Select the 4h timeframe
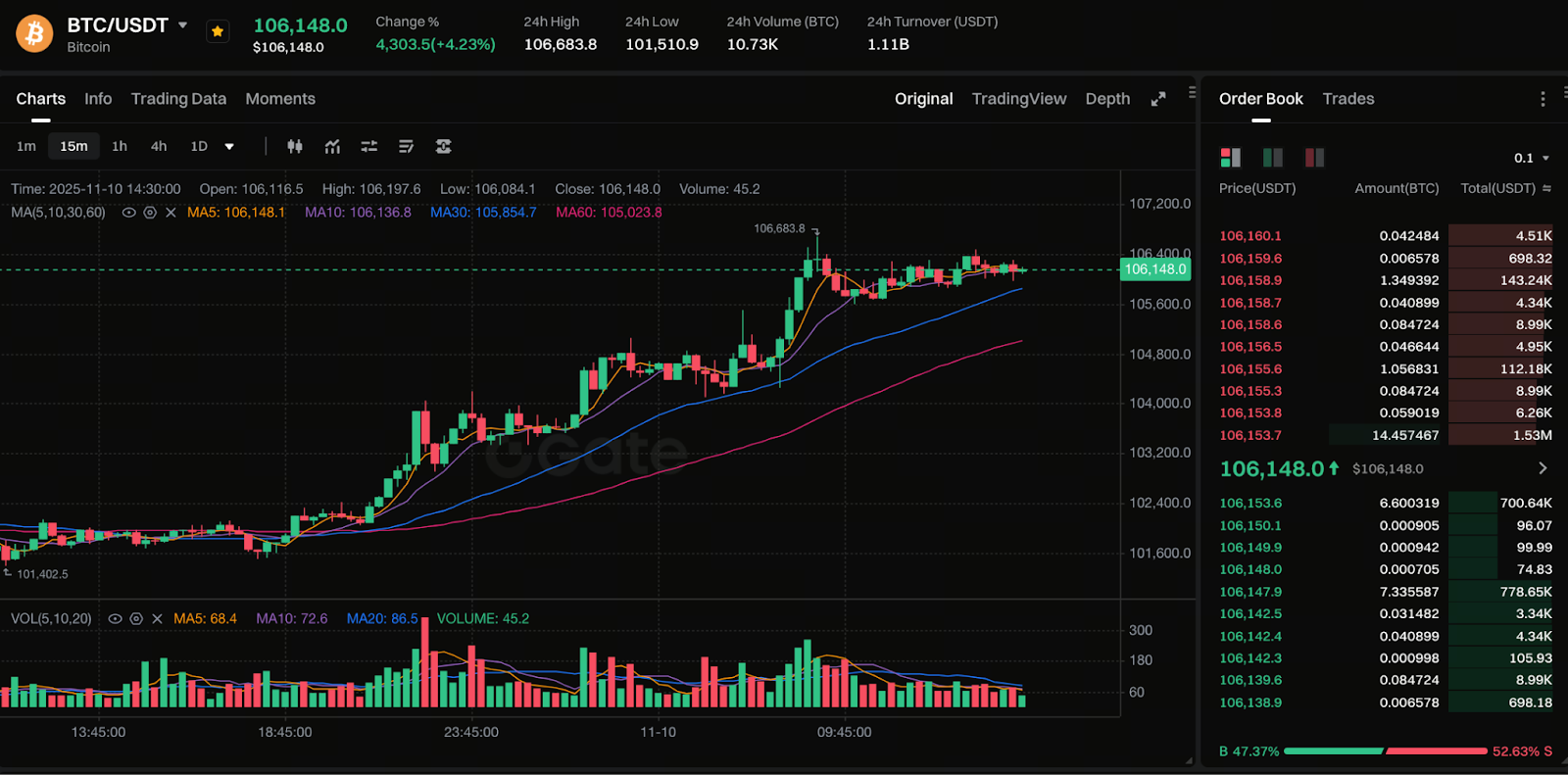 pyautogui.click(x=159, y=146)
